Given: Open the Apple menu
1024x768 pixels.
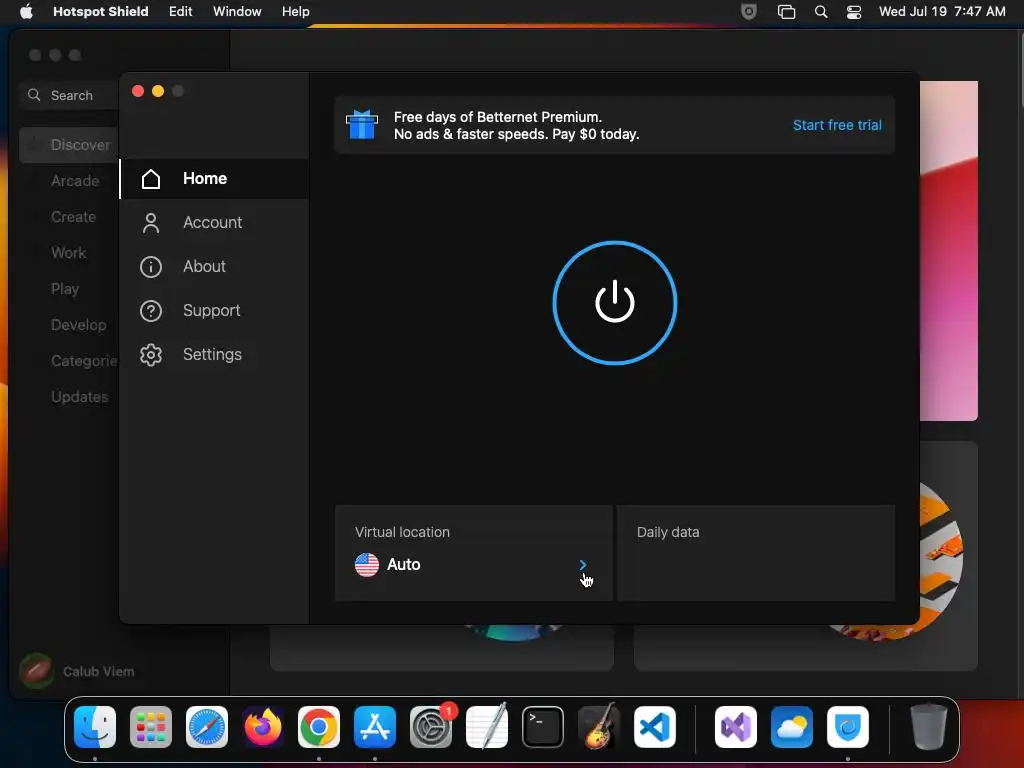Looking at the screenshot, I should (x=26, y=11).
